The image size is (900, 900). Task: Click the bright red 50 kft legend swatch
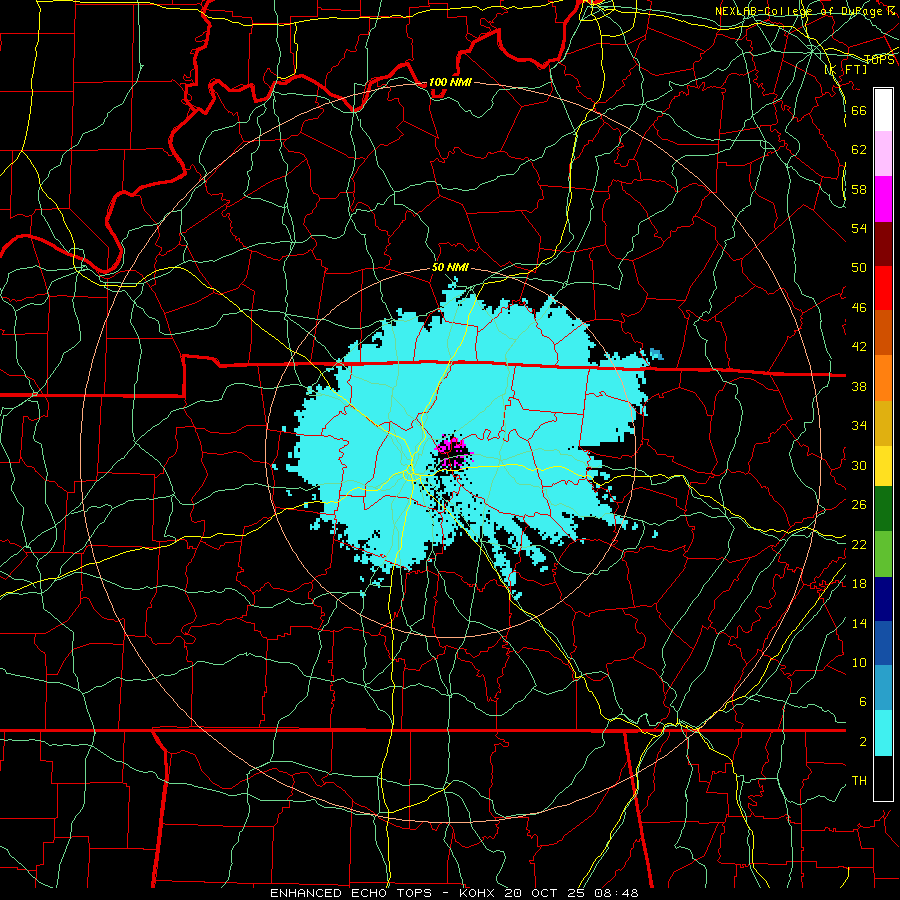tap(883, 288)
